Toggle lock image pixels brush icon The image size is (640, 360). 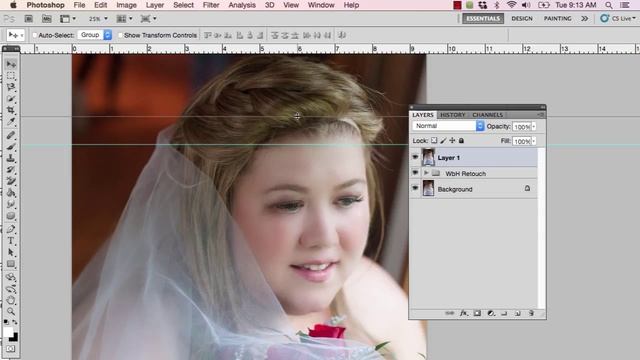pyautogui.click(x=443, y=140)
